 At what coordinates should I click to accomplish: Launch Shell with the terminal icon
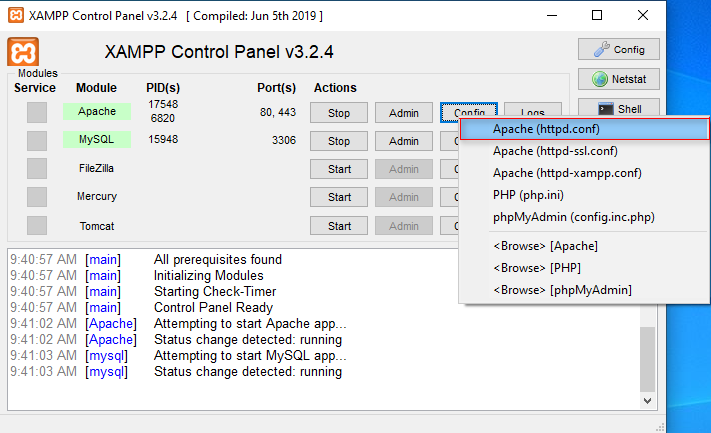618,109
